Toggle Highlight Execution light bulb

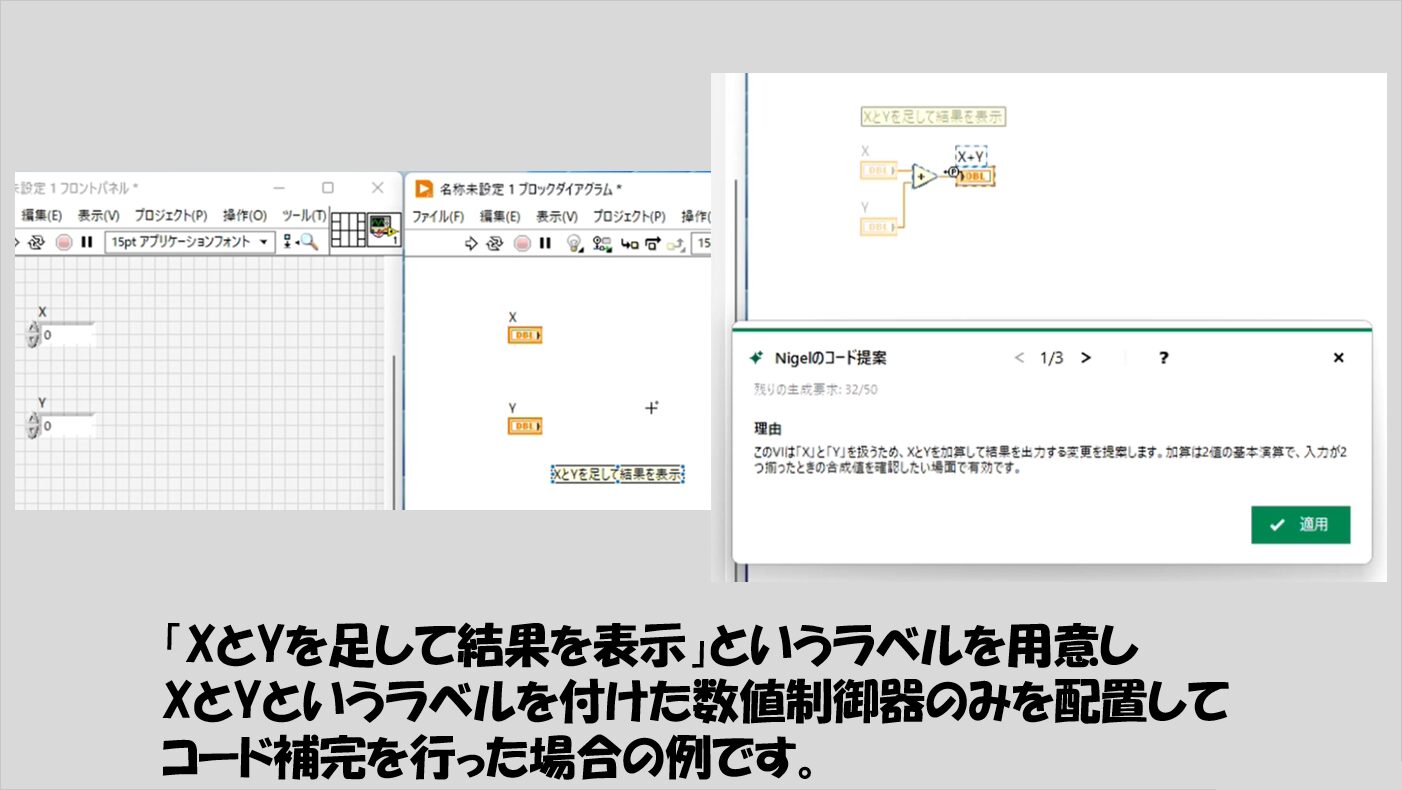[x=574, y=243]
